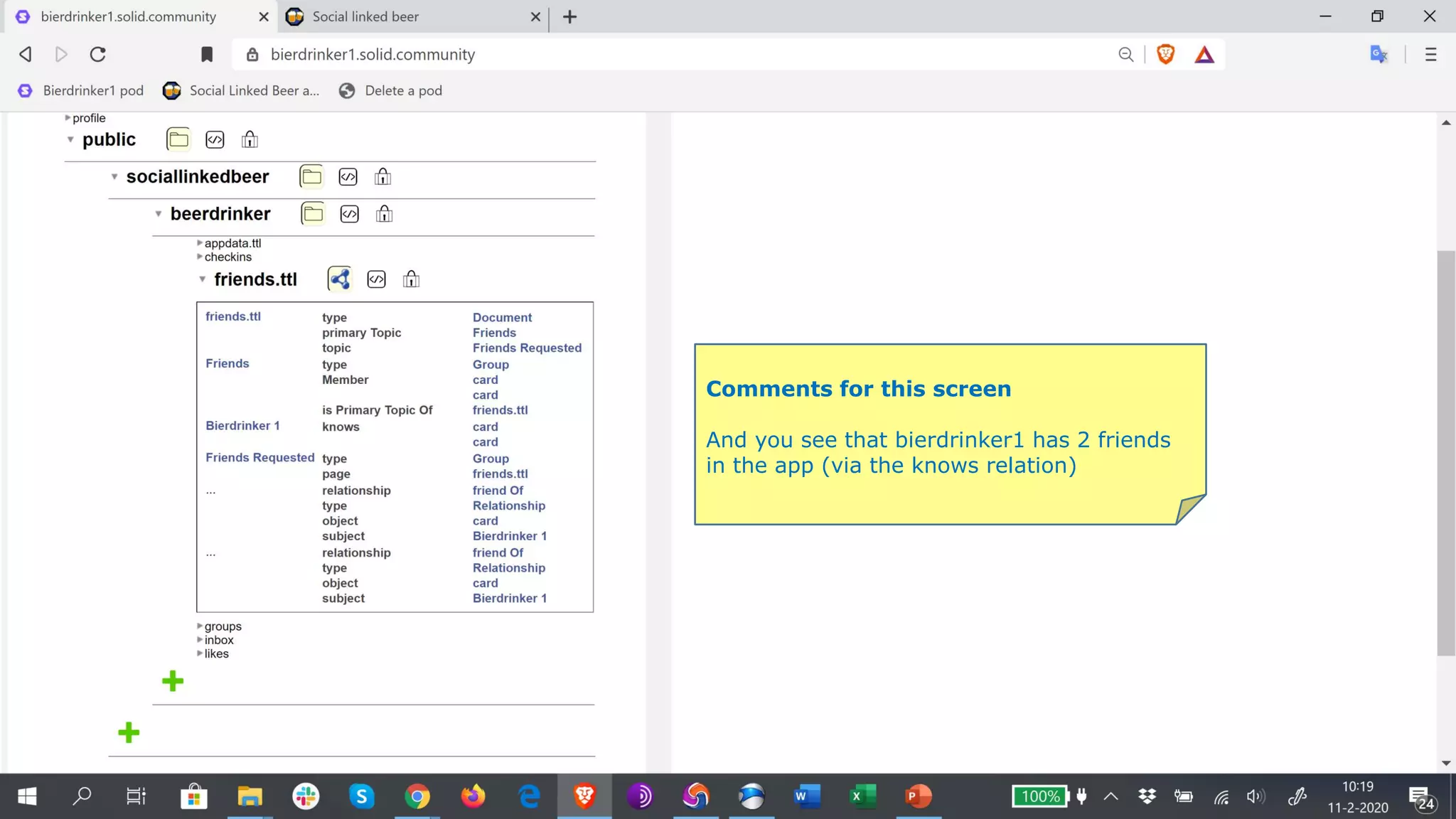Open Windows taskbar search
This screenshot has width=1456, height=819.
pyautogui.click(x=82, y=796)
